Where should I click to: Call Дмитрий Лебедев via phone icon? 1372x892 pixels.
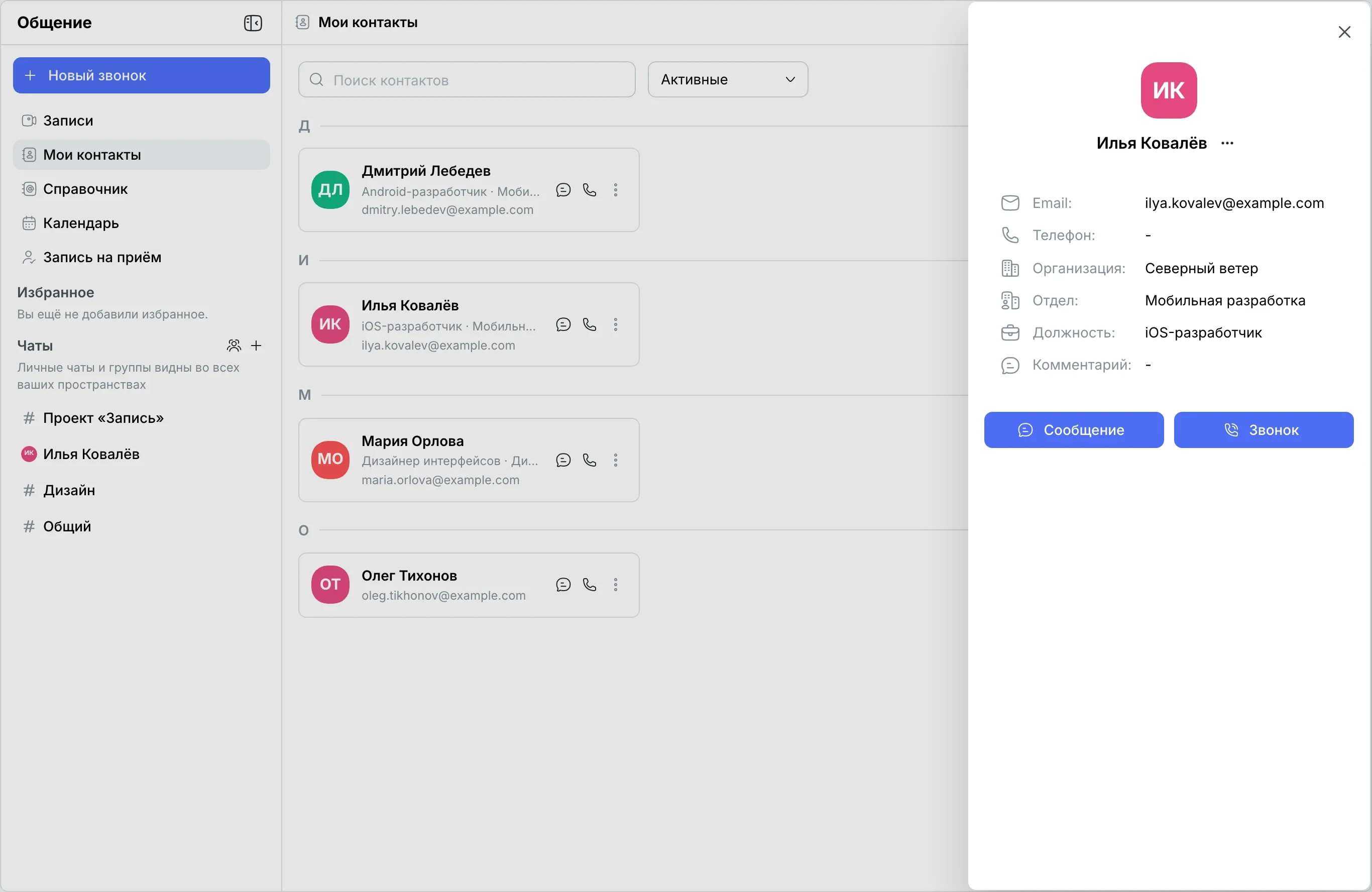coord(589,190)
